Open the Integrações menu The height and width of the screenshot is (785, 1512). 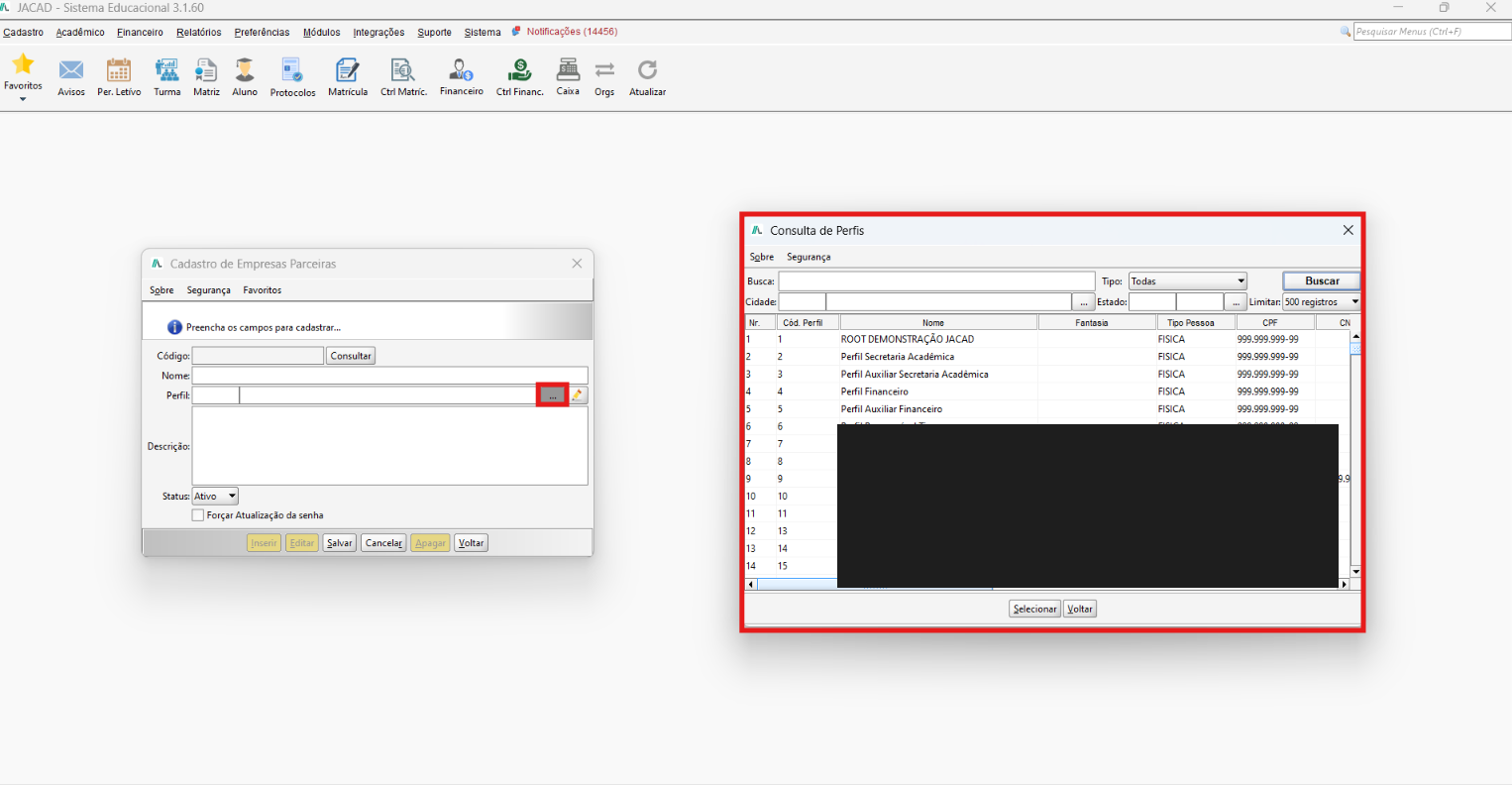click(378, 32)
